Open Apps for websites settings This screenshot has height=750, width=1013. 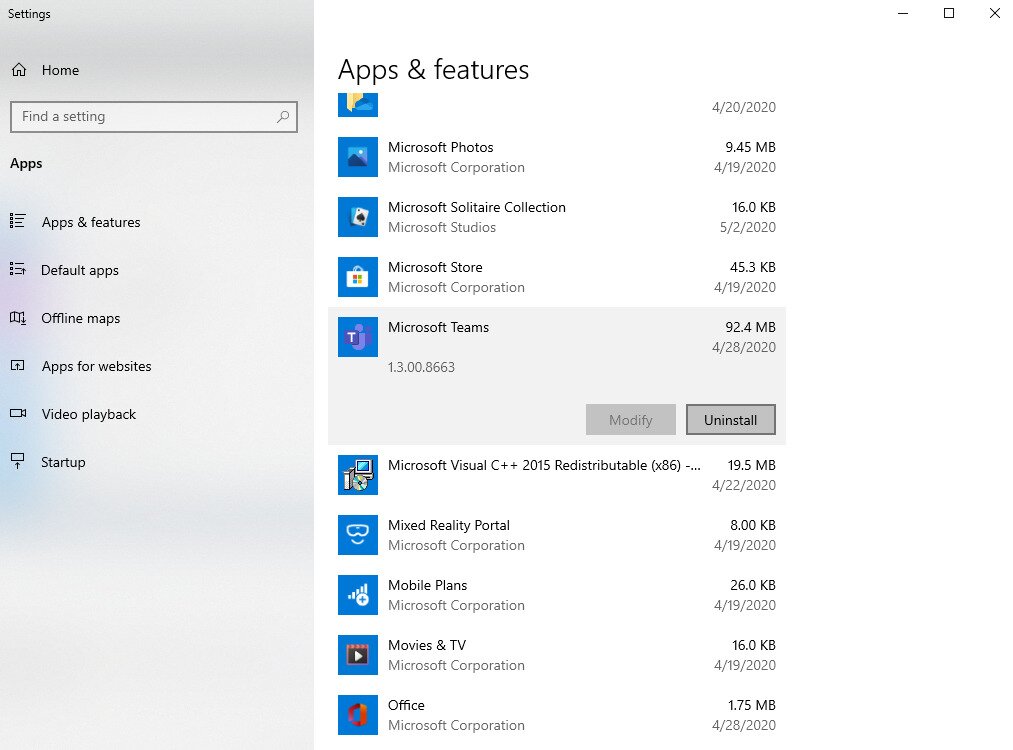click(x=96, y=366)
